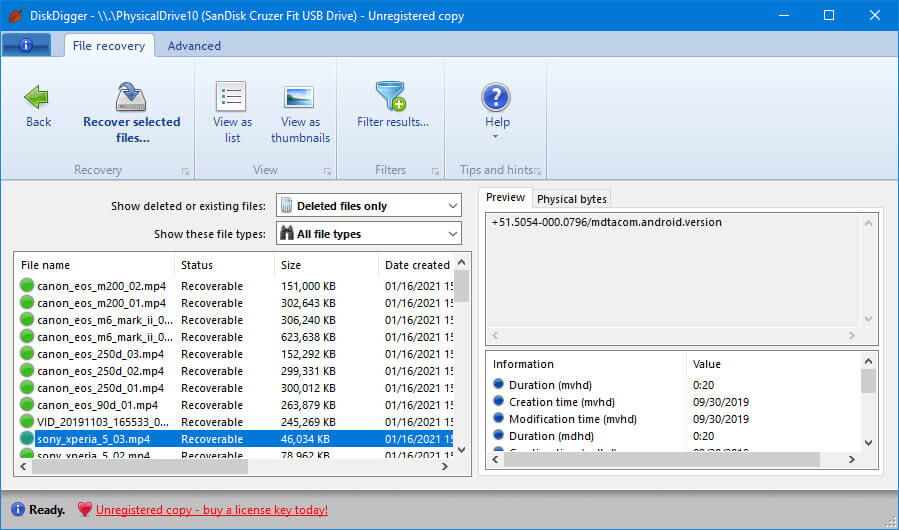Viewport: 899px width, 530px height.
Task: Click blue bullet beside Modification time (mvhd)
Action: pos(498,418)
